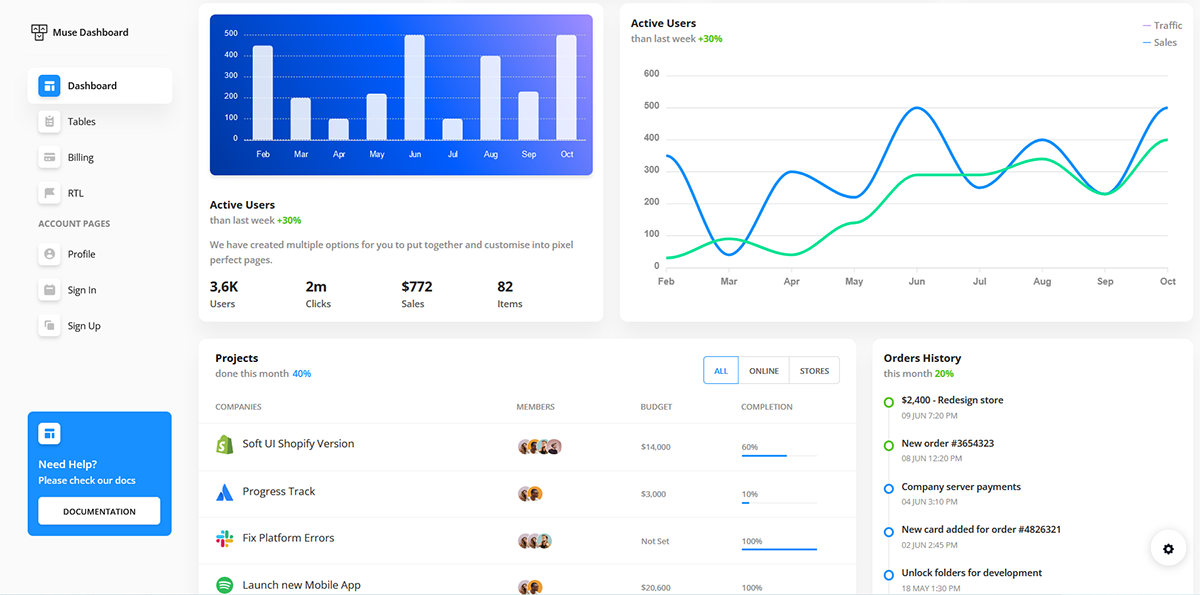Screen dimensions: 1200x595
Task: Click New card added timeline dot
Action: [888, 532]
